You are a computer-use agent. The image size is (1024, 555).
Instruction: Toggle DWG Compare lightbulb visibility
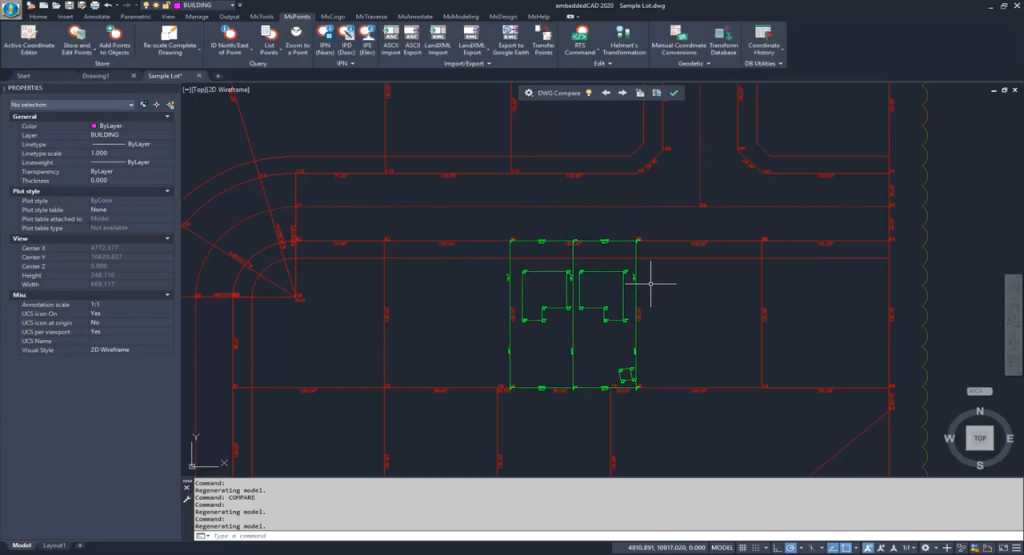[589, 93]
